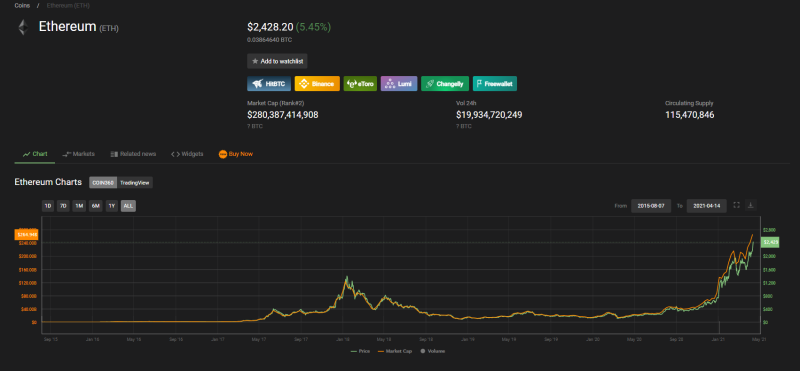Set chart range to 6M
Image resolution: width=800 pixels, height=371 pixels.
[95, 206]
